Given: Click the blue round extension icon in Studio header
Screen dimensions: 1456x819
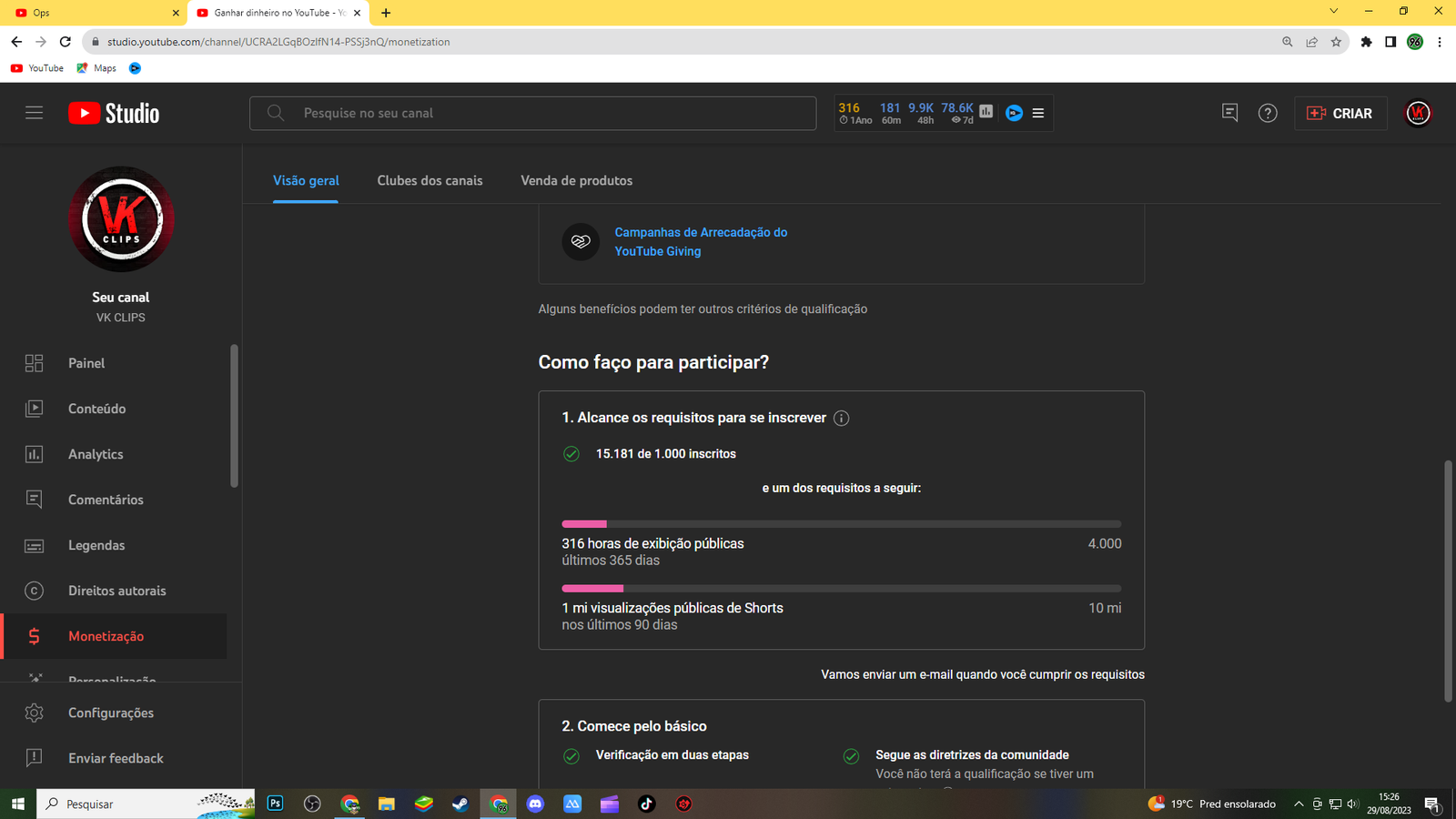Looking at the screenshot, I should [x=1014, y=113].
